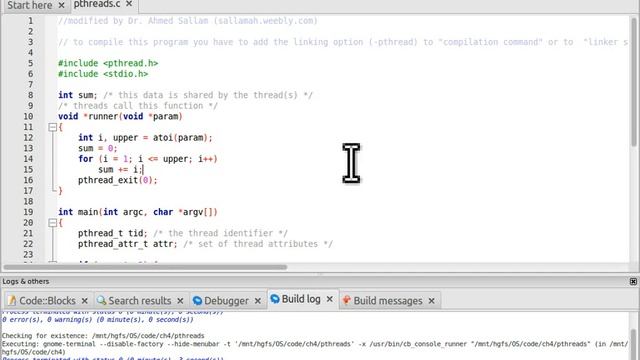Close the Logs & others panel
640x360 pixels.
633,282
